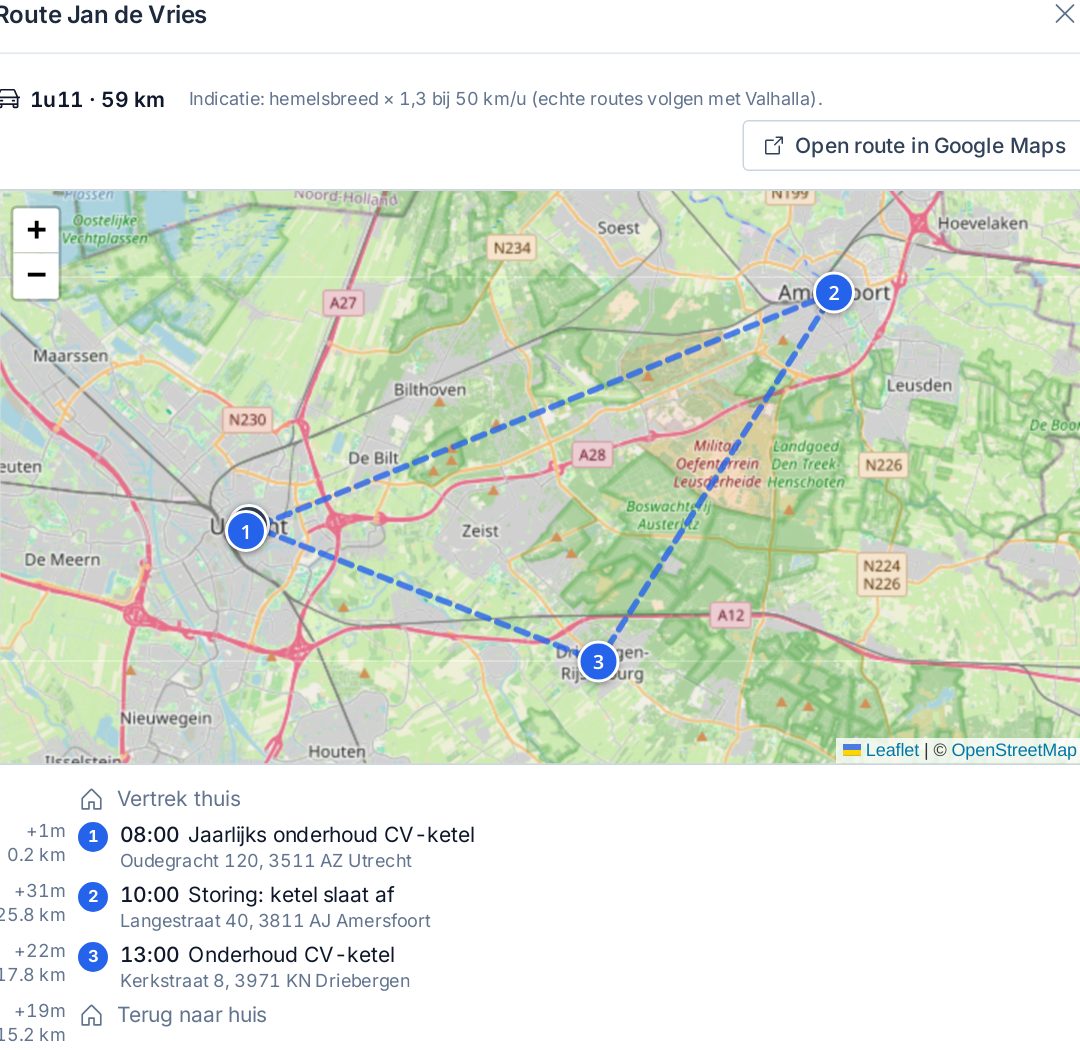Click 'Vertrek thuis' label

(x=179, y=799)
